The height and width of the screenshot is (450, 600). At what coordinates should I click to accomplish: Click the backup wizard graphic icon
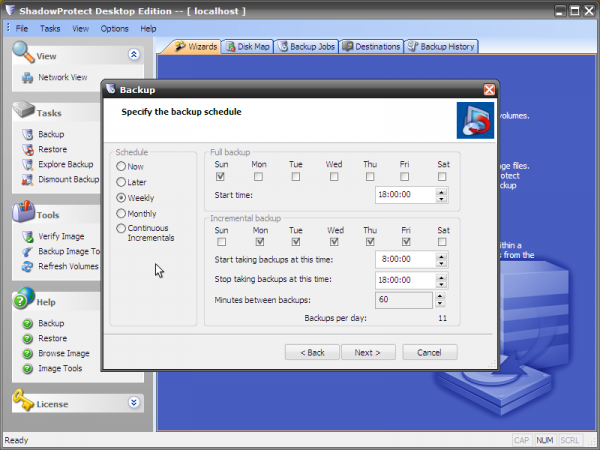[x=475, y=120]
